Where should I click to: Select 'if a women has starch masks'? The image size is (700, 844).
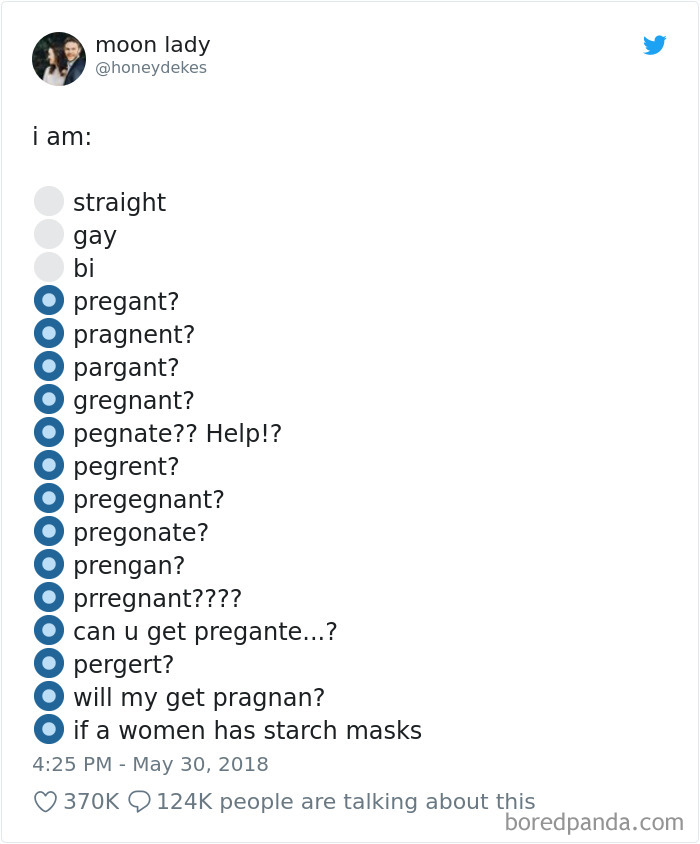pos(48,728)
